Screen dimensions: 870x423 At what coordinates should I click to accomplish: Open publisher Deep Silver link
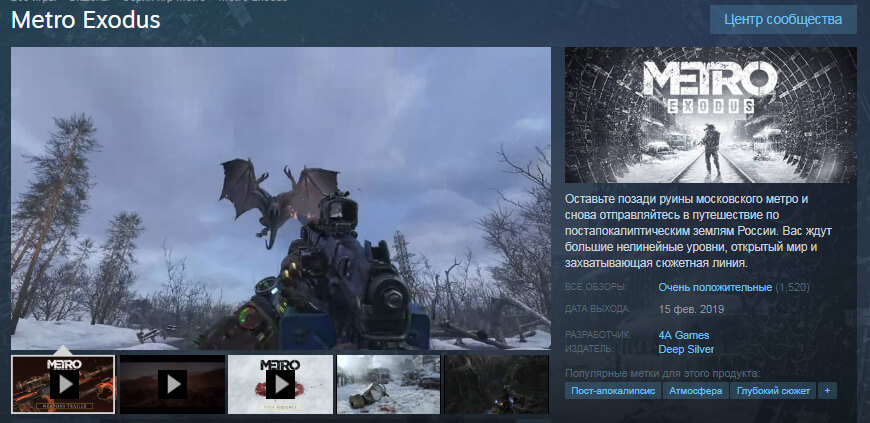point(686,349)
